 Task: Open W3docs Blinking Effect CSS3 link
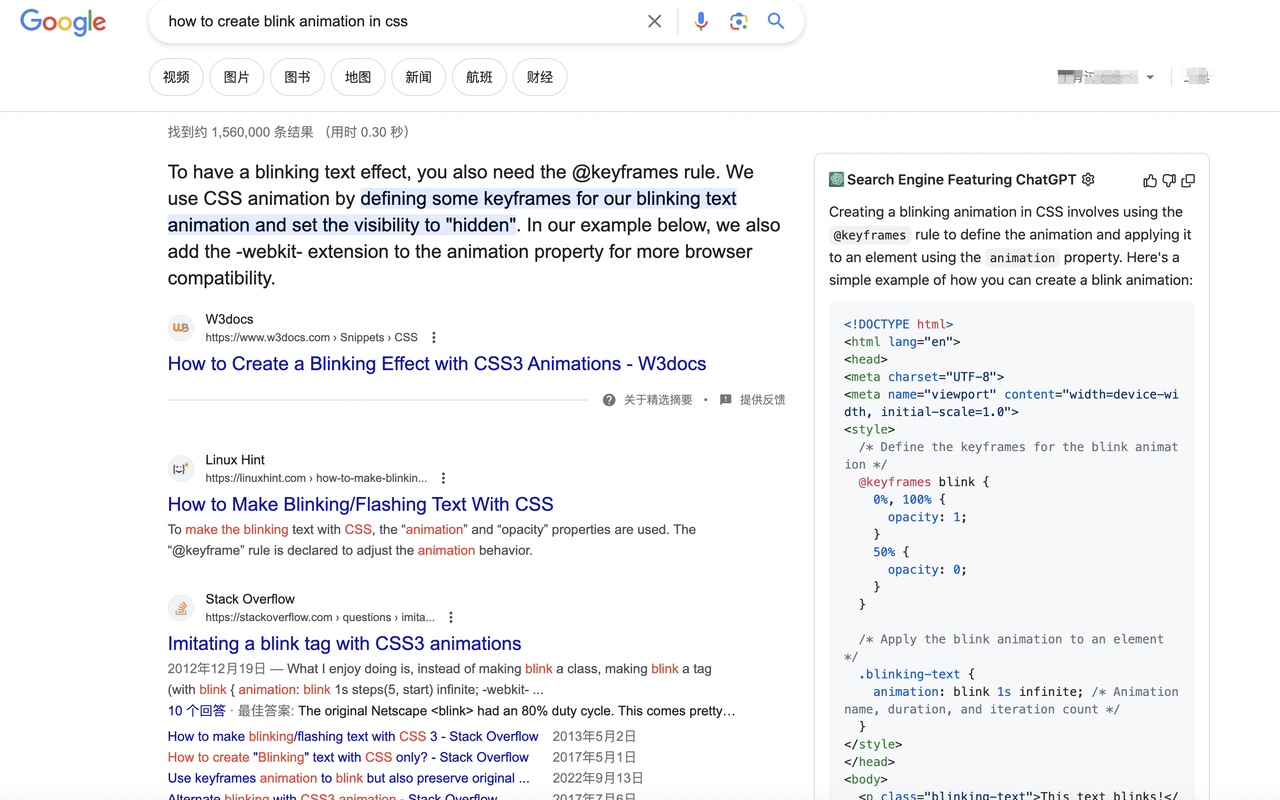coord(437,364)
